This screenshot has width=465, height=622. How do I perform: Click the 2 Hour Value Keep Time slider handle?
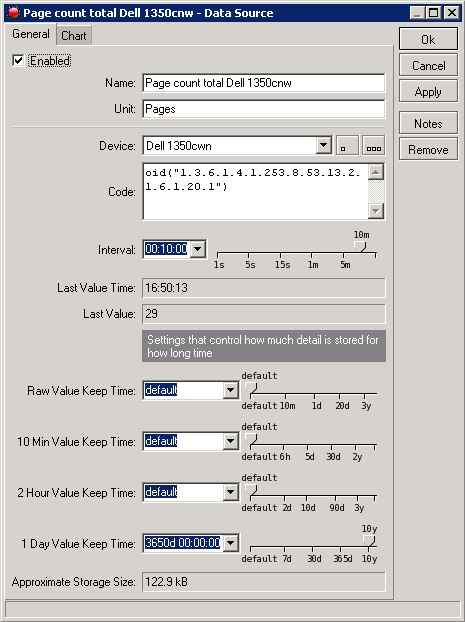tap(251, 490)
